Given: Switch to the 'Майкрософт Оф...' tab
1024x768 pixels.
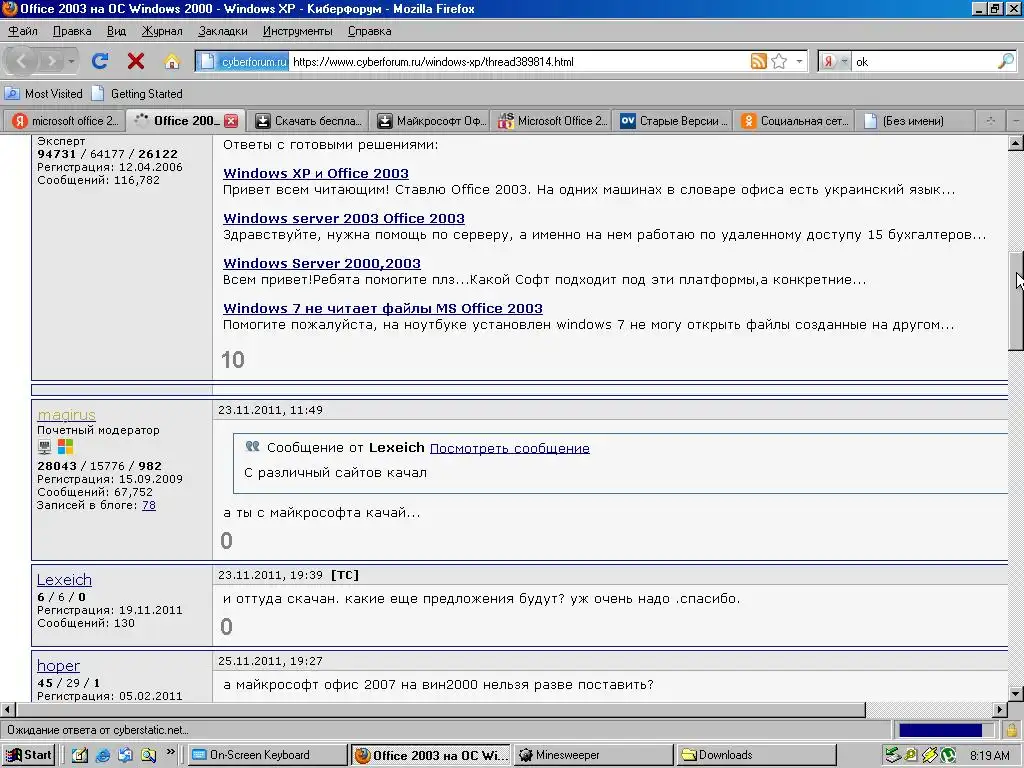Looking at the screenshot, I should pyautogui.click(x=431, y=121).
